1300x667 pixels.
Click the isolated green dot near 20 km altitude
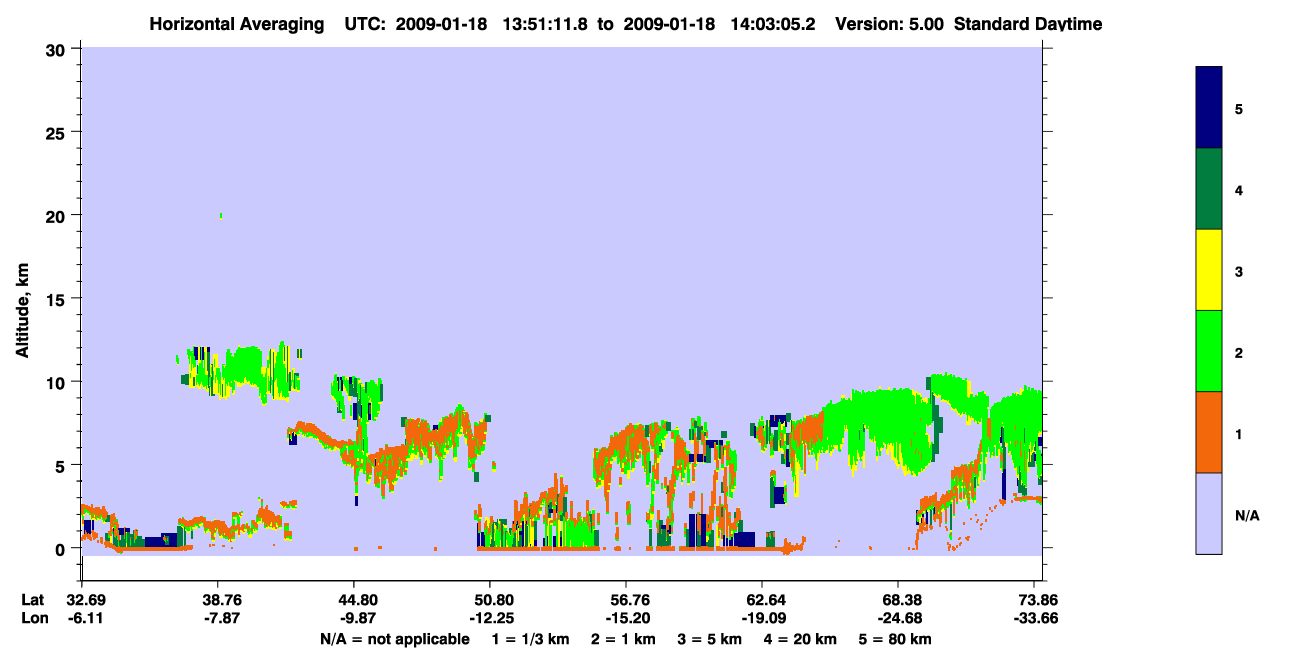coord(221,215)
